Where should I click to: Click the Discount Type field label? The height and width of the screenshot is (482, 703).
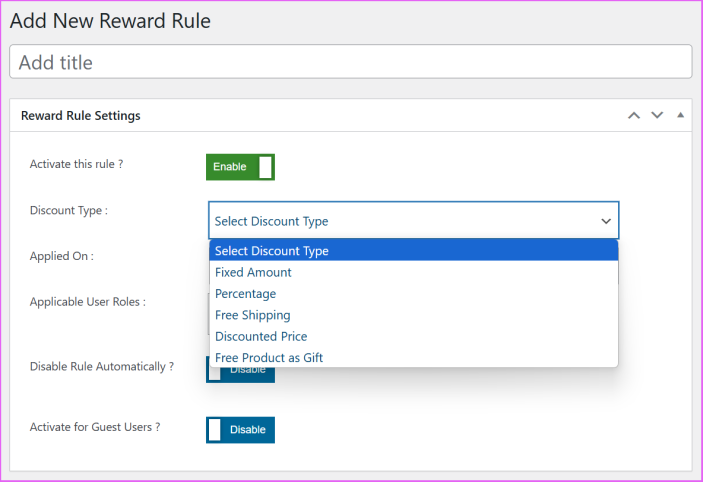[x=69, y=210]
